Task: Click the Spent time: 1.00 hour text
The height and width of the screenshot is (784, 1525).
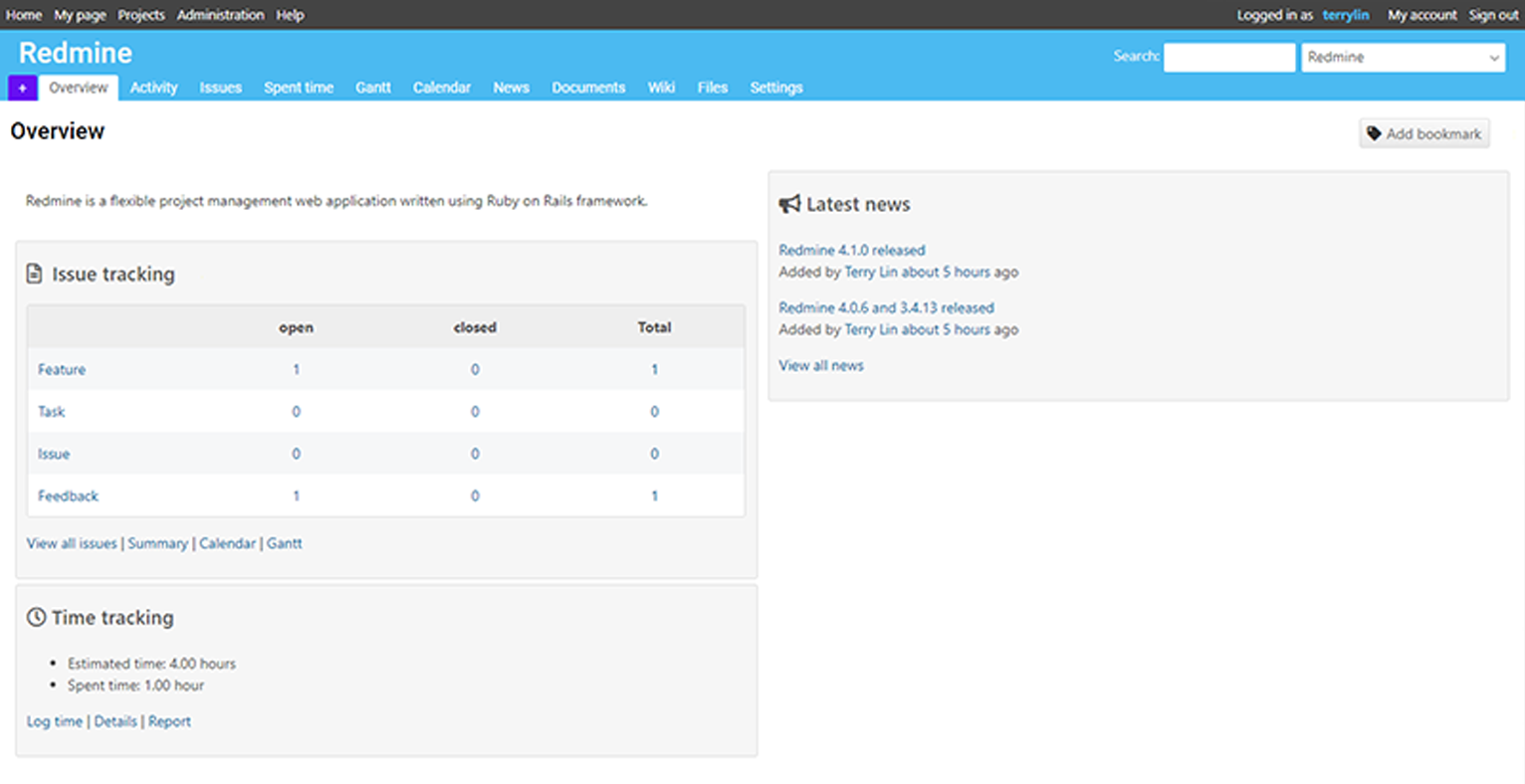Action: pos(135,686)
